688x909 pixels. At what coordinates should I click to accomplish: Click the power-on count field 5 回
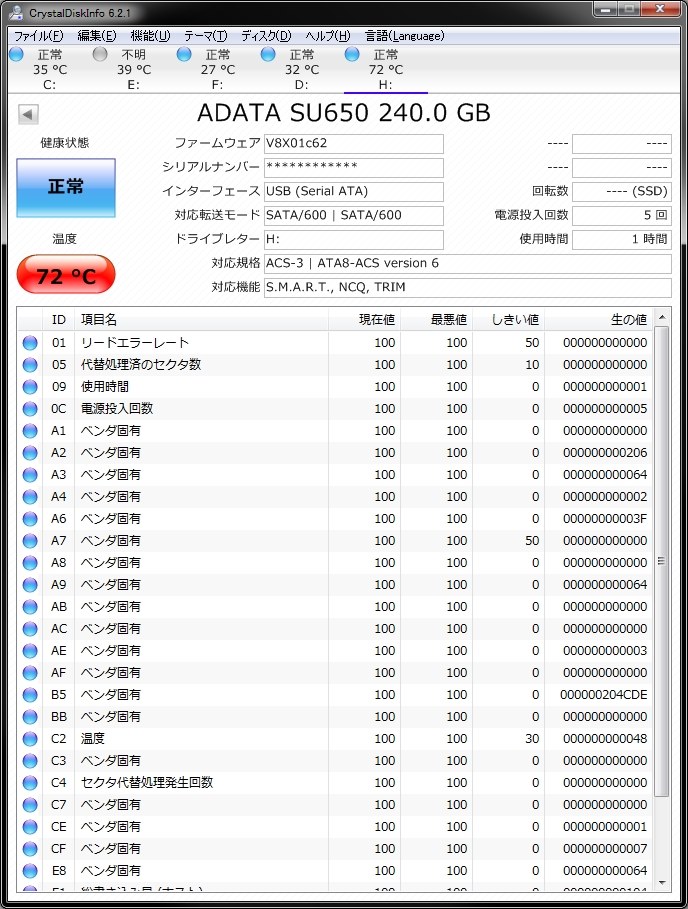[x=621, y=215]
